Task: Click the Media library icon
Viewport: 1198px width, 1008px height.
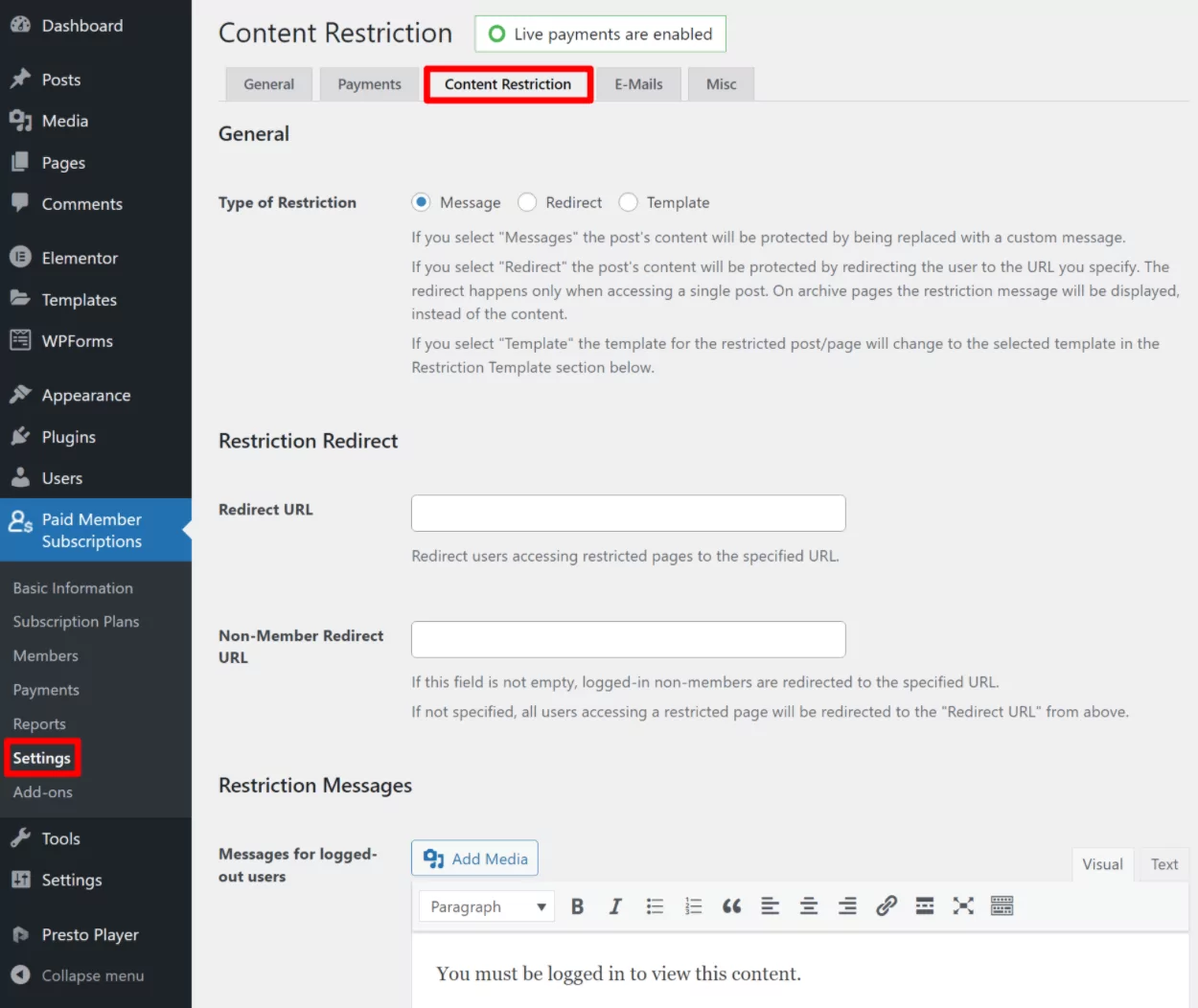Action: [20, 121]
